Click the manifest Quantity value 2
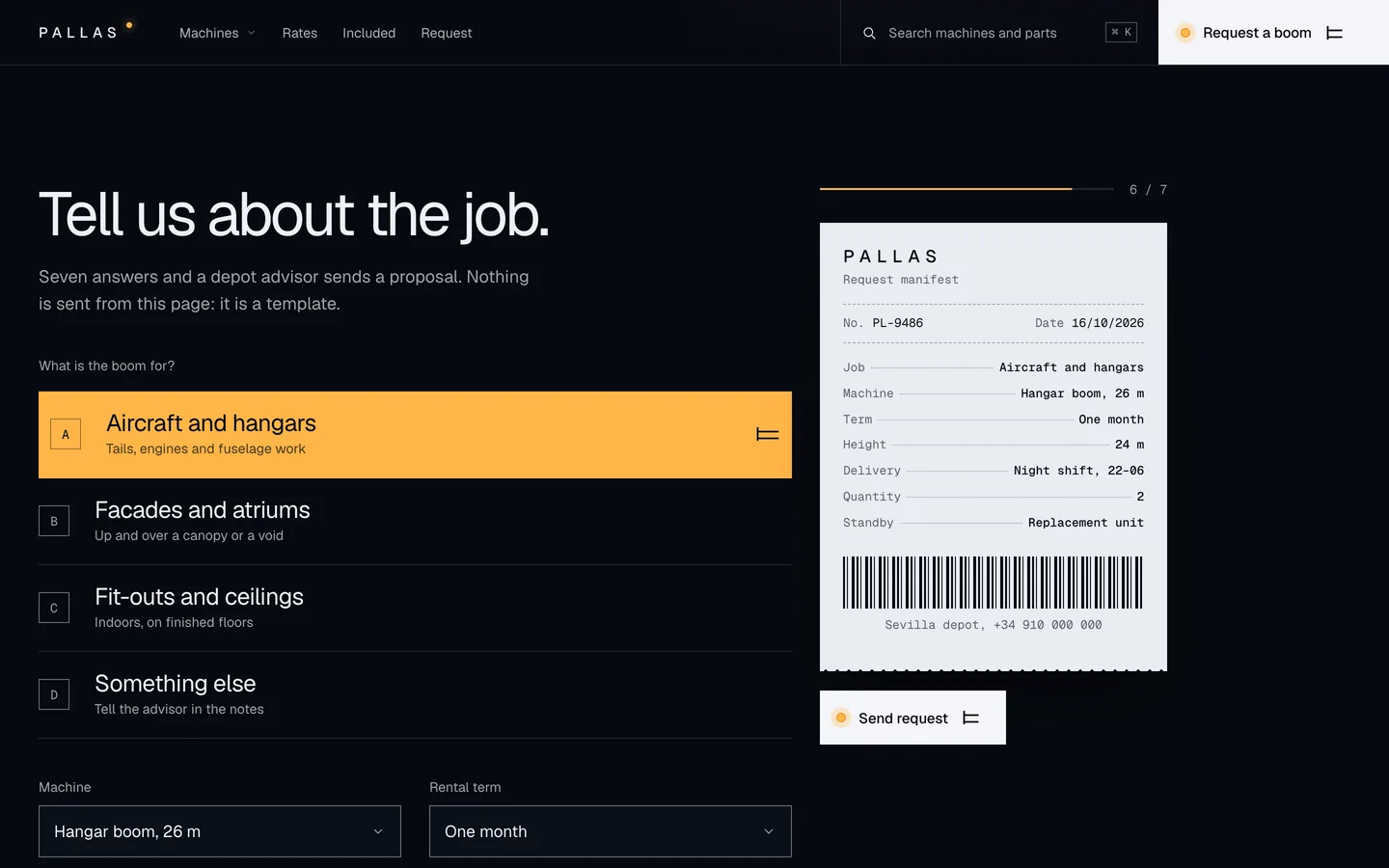Image resolution: width=1389 pixels, height=868 pixels. 1140,497
